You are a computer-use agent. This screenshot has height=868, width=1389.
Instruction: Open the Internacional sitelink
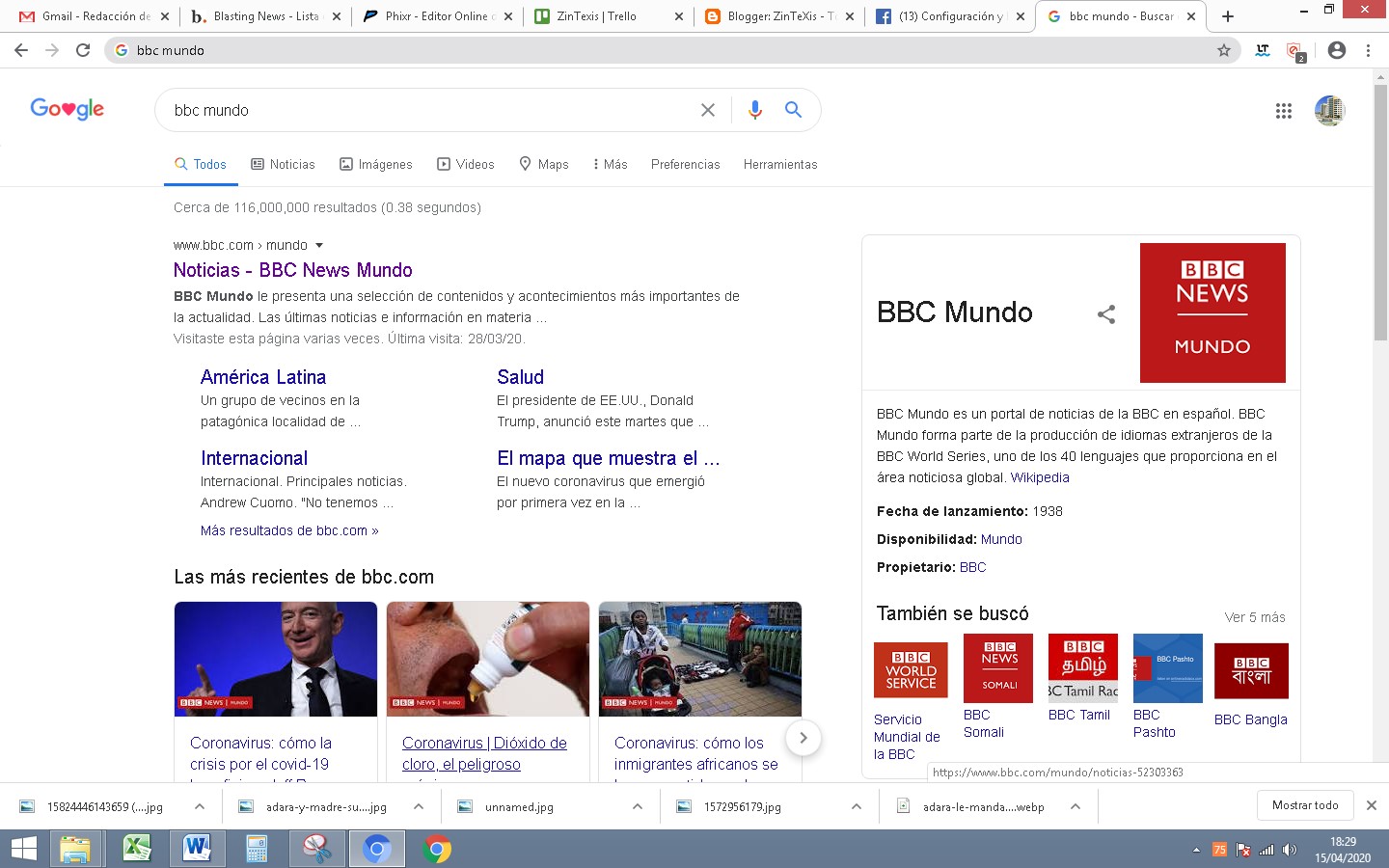tap(254, 458)
